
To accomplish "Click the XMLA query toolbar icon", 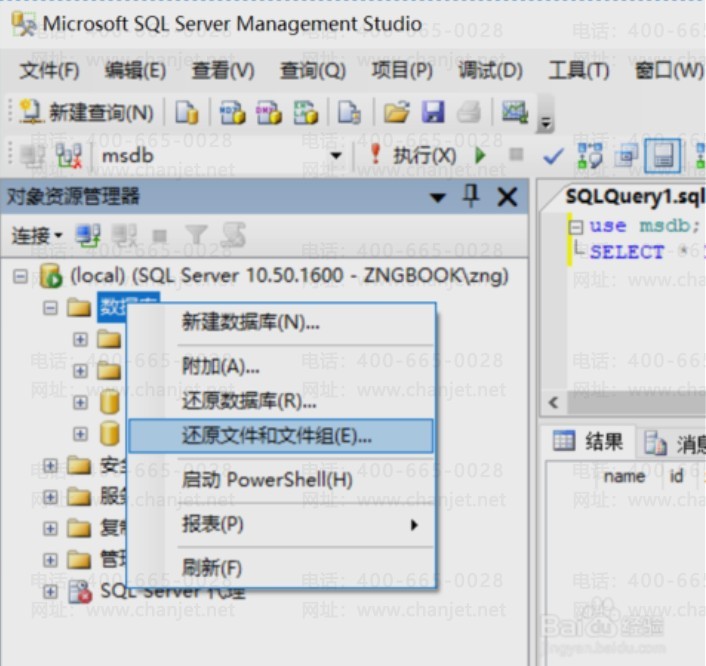I will point(306,112).
